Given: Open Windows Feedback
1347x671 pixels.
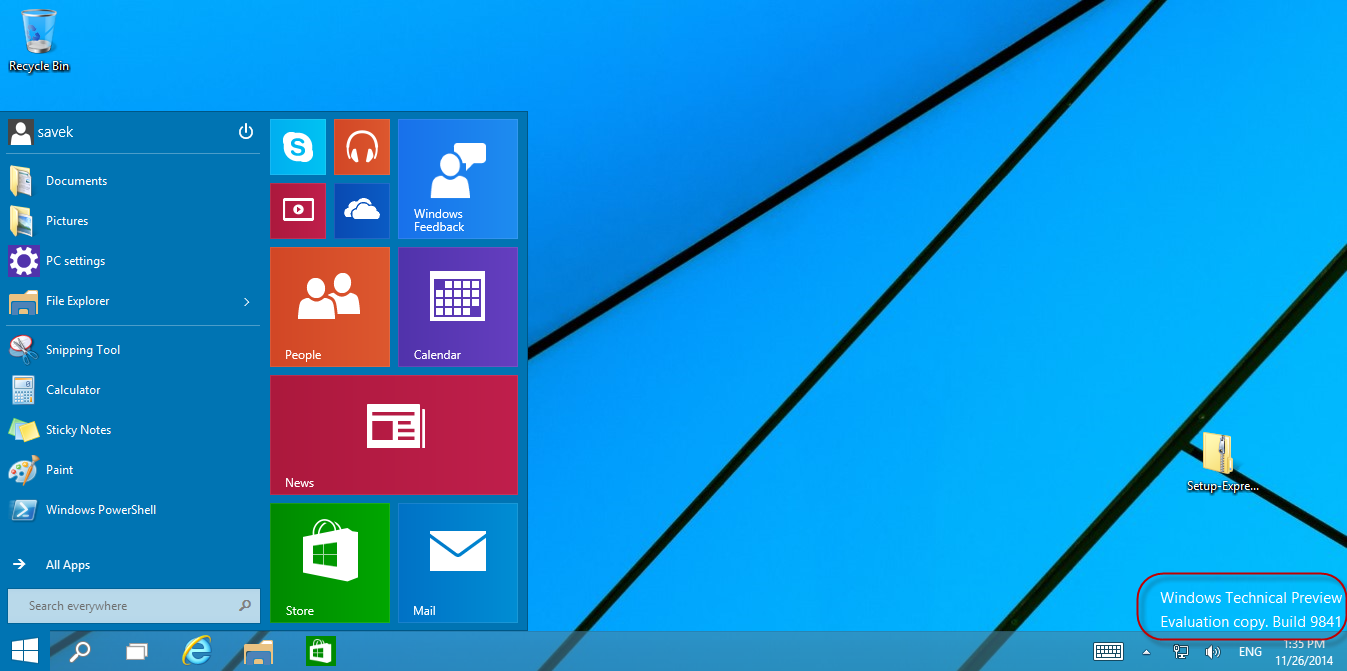Looking at the screenshot, I should point(457,178).
